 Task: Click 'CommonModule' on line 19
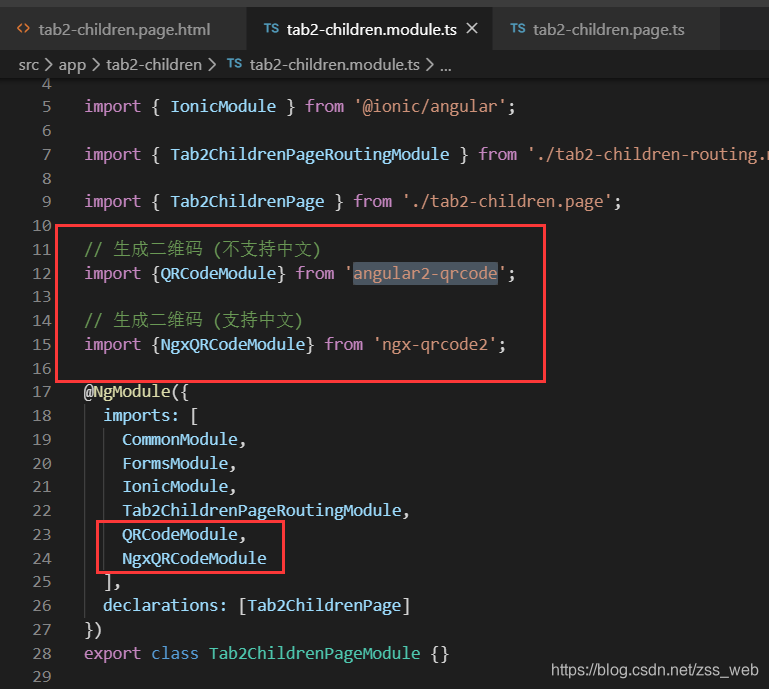coord(180,439)
